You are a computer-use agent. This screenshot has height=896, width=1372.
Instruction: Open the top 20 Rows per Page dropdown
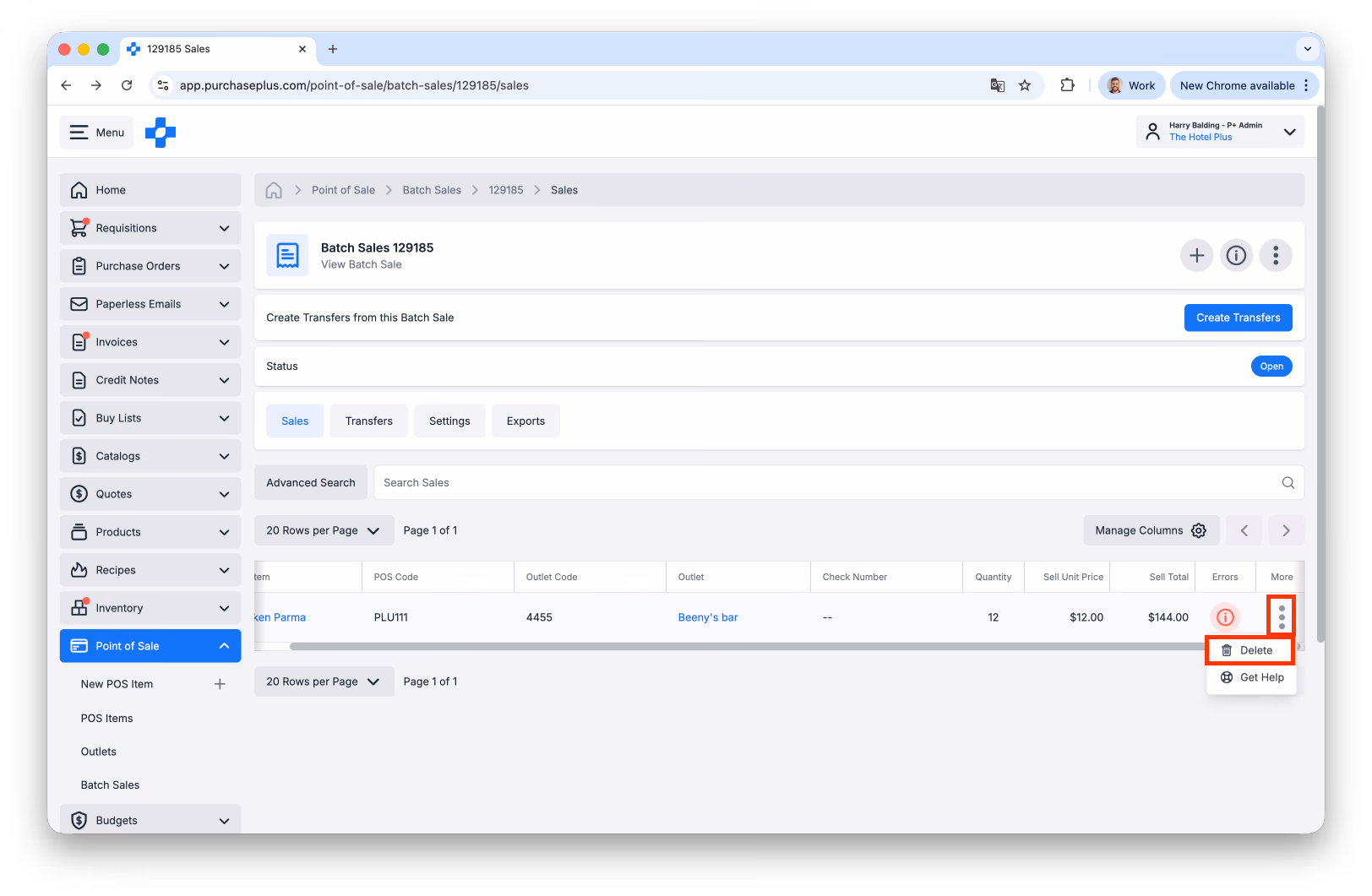point(324,530)
